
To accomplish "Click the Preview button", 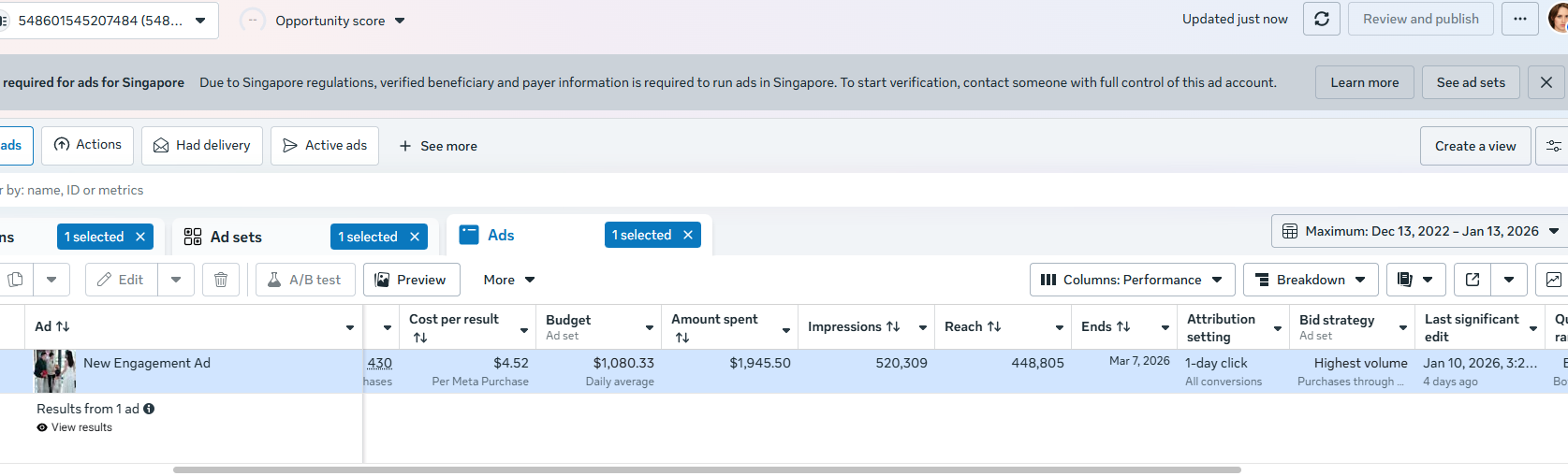I will [411, 280].
